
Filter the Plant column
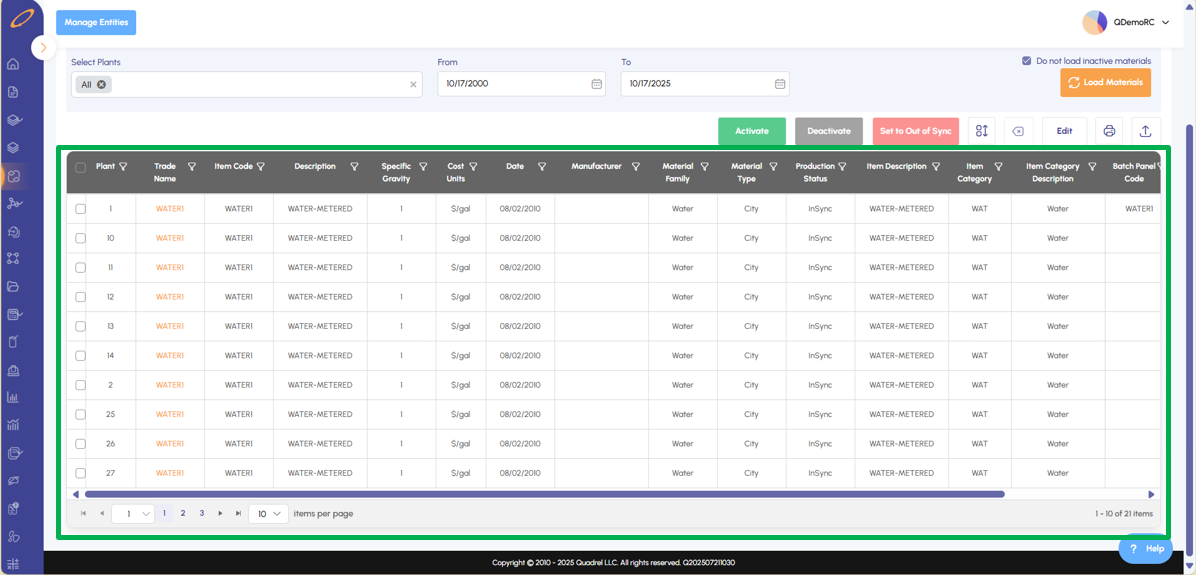[x=124, y=167]
